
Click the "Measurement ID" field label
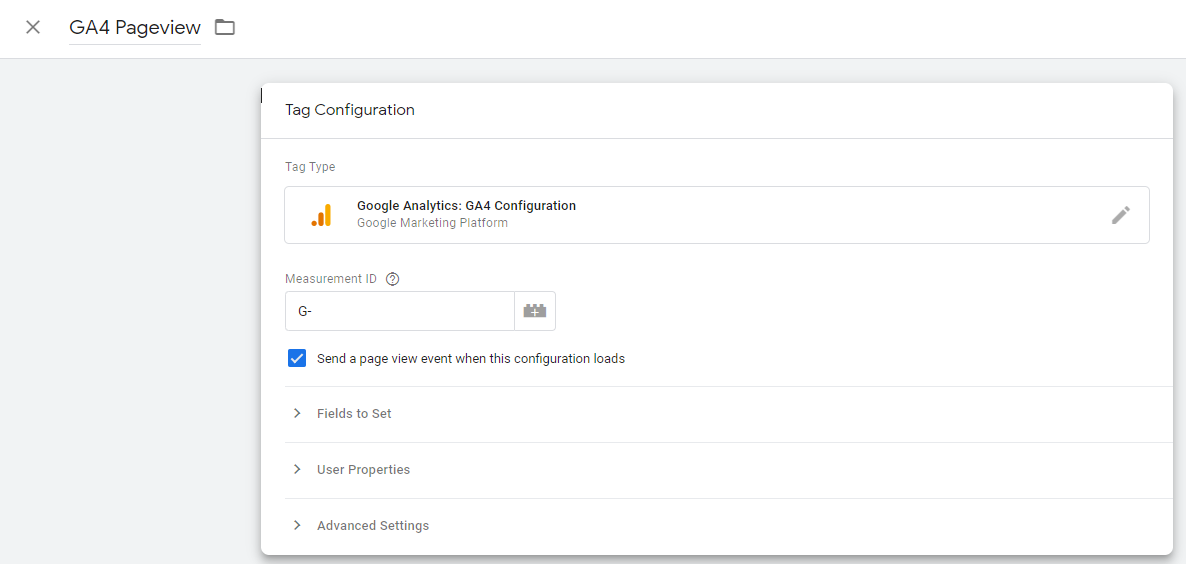(331, 279)
